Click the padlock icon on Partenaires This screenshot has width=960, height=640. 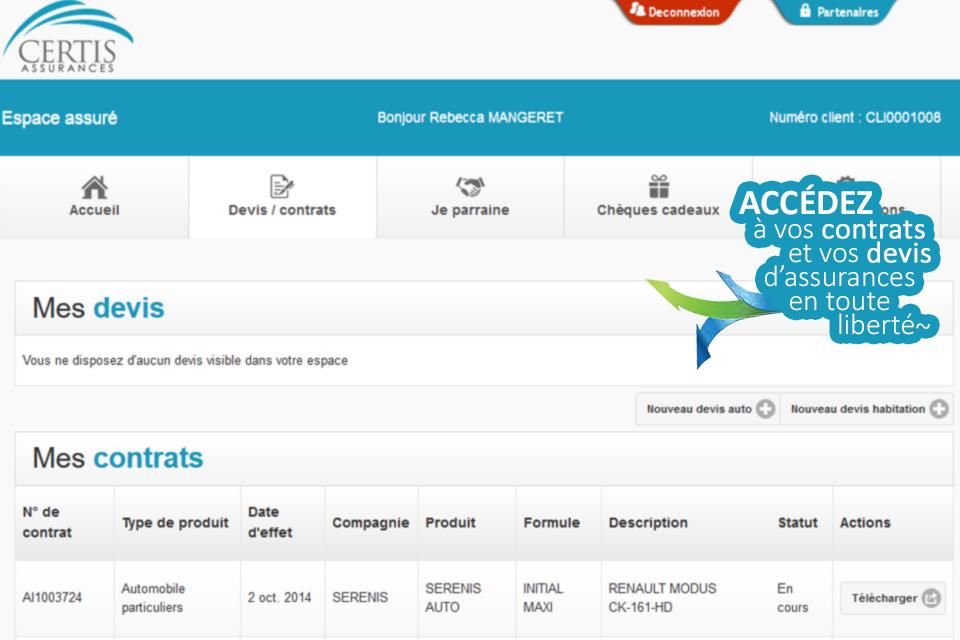pyautogui.click(x=805, y=10)
